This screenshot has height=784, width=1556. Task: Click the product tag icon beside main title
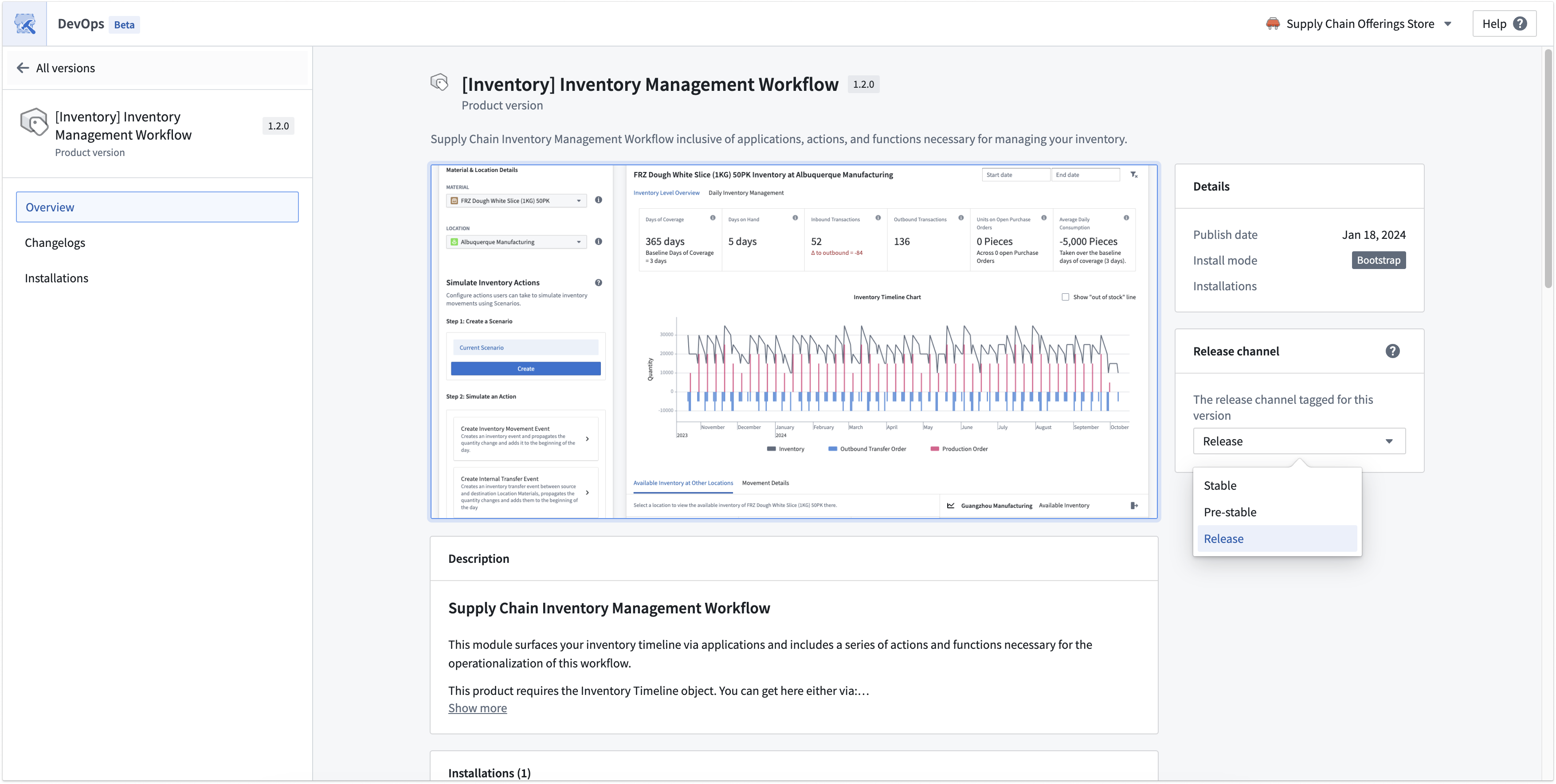click(x=439, y=82)
